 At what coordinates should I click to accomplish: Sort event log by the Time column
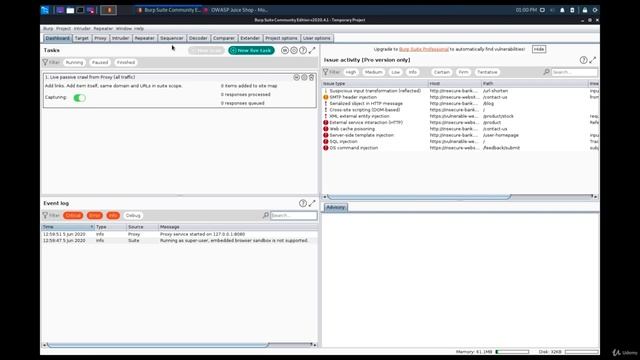pyautogui.click(x=68, y=227)
